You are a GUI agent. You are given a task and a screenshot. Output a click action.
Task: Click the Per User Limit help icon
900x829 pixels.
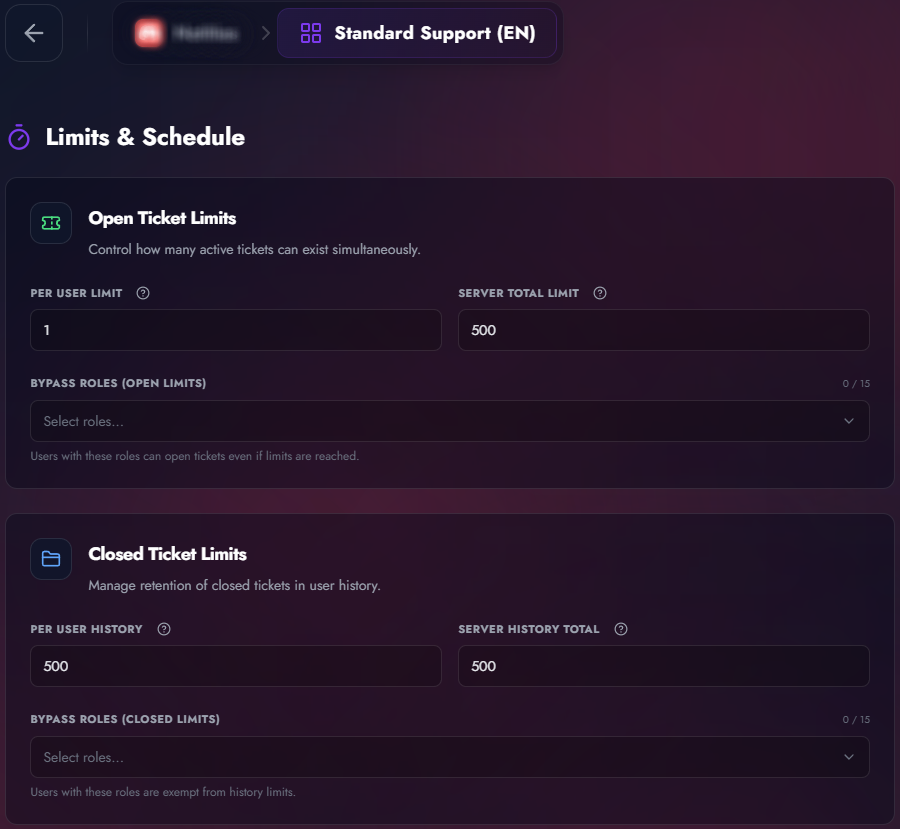[143, 293]
